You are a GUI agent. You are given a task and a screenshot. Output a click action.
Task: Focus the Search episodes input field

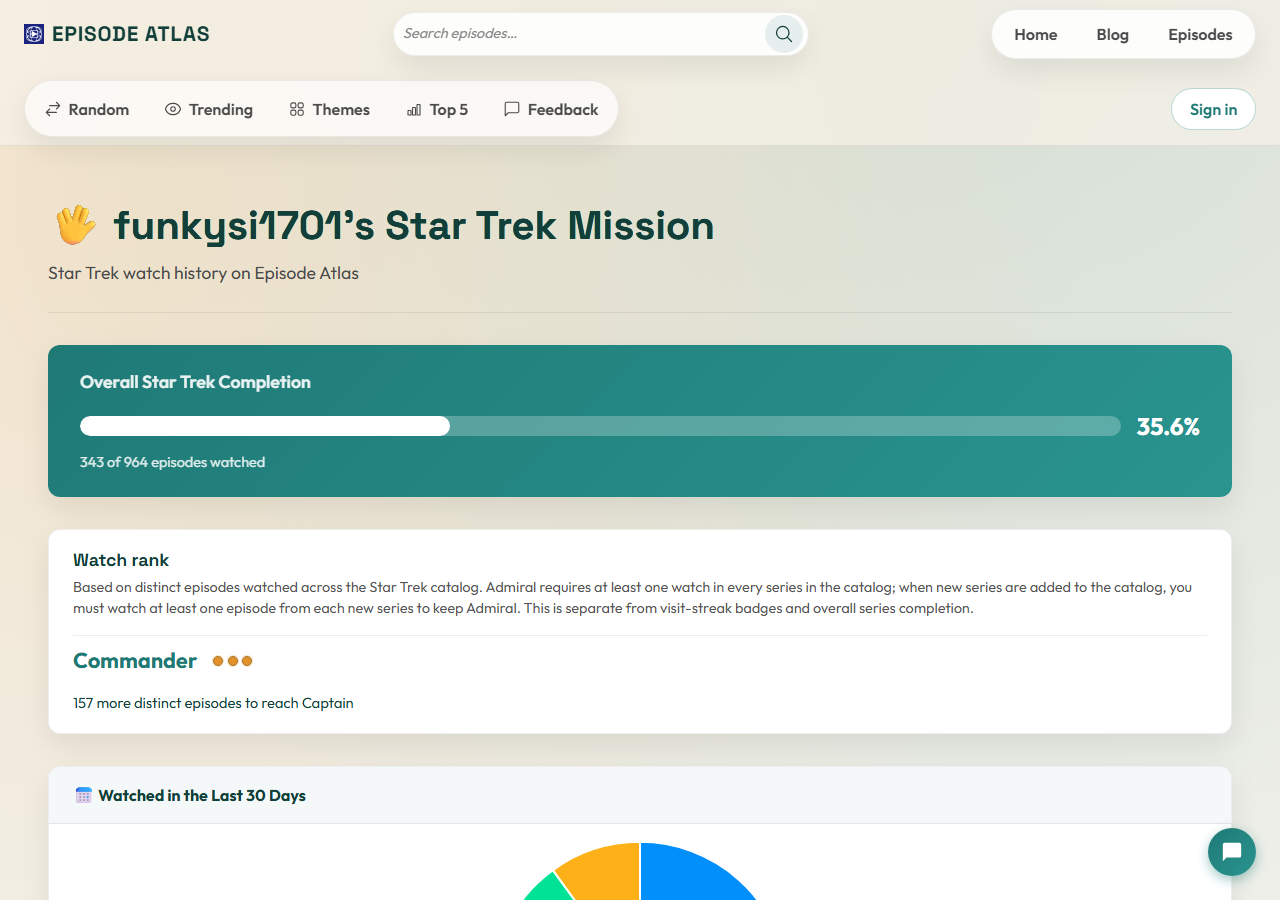coord(580,34)
